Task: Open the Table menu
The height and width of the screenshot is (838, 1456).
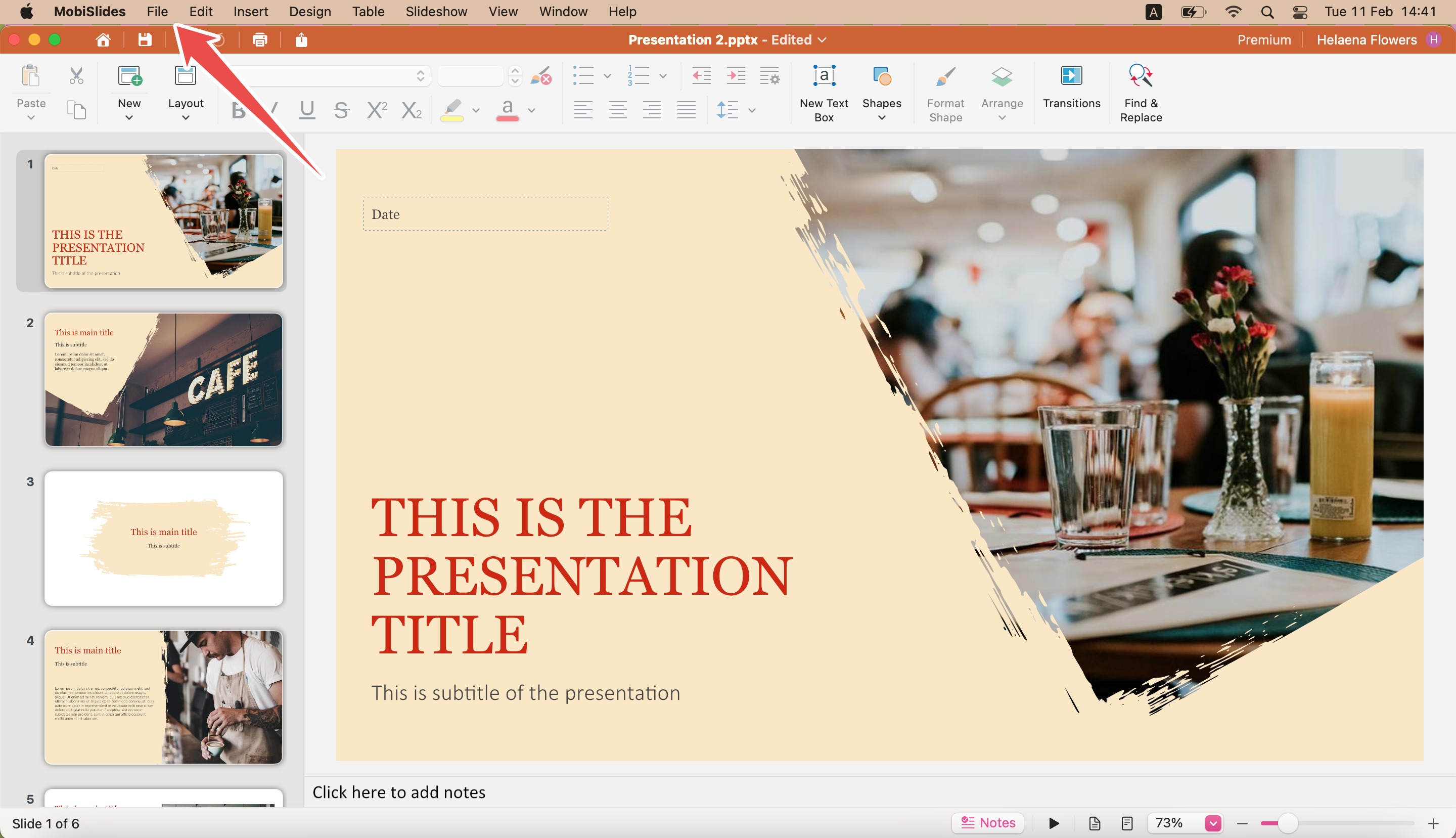Action: [x=368, y=12]
